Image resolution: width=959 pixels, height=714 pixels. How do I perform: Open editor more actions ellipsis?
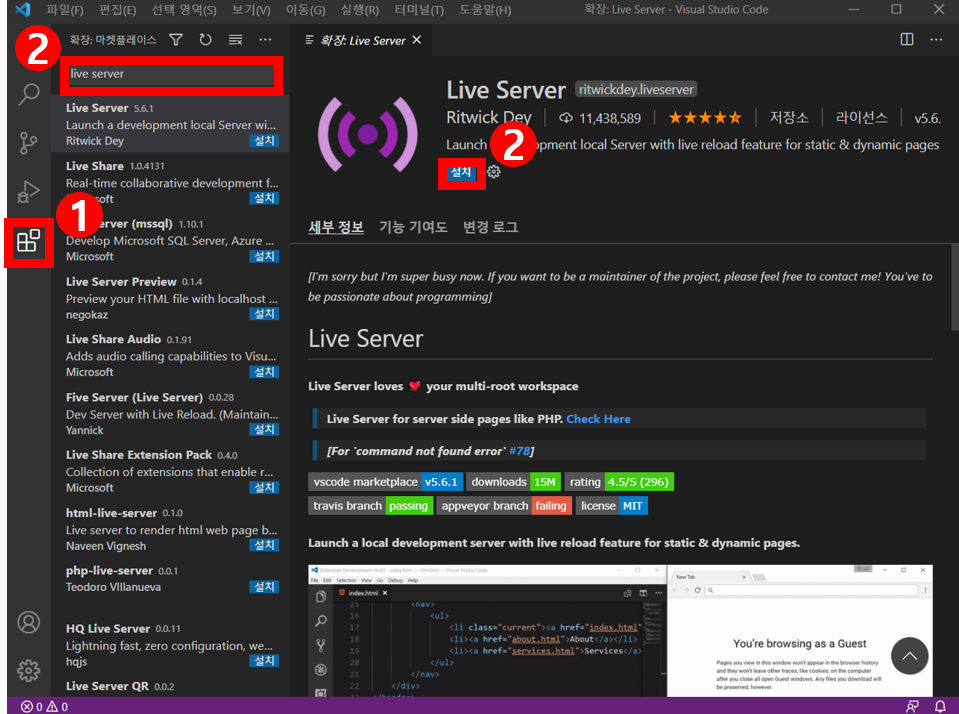pos(936,40)
